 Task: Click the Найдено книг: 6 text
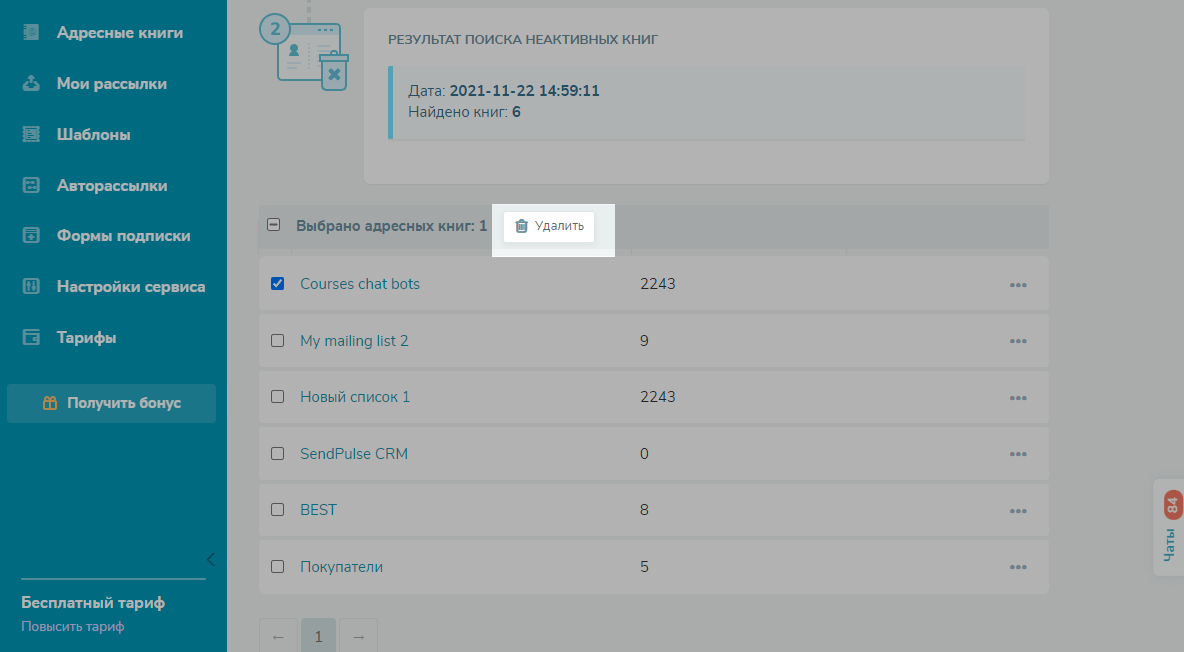(464, 112)
